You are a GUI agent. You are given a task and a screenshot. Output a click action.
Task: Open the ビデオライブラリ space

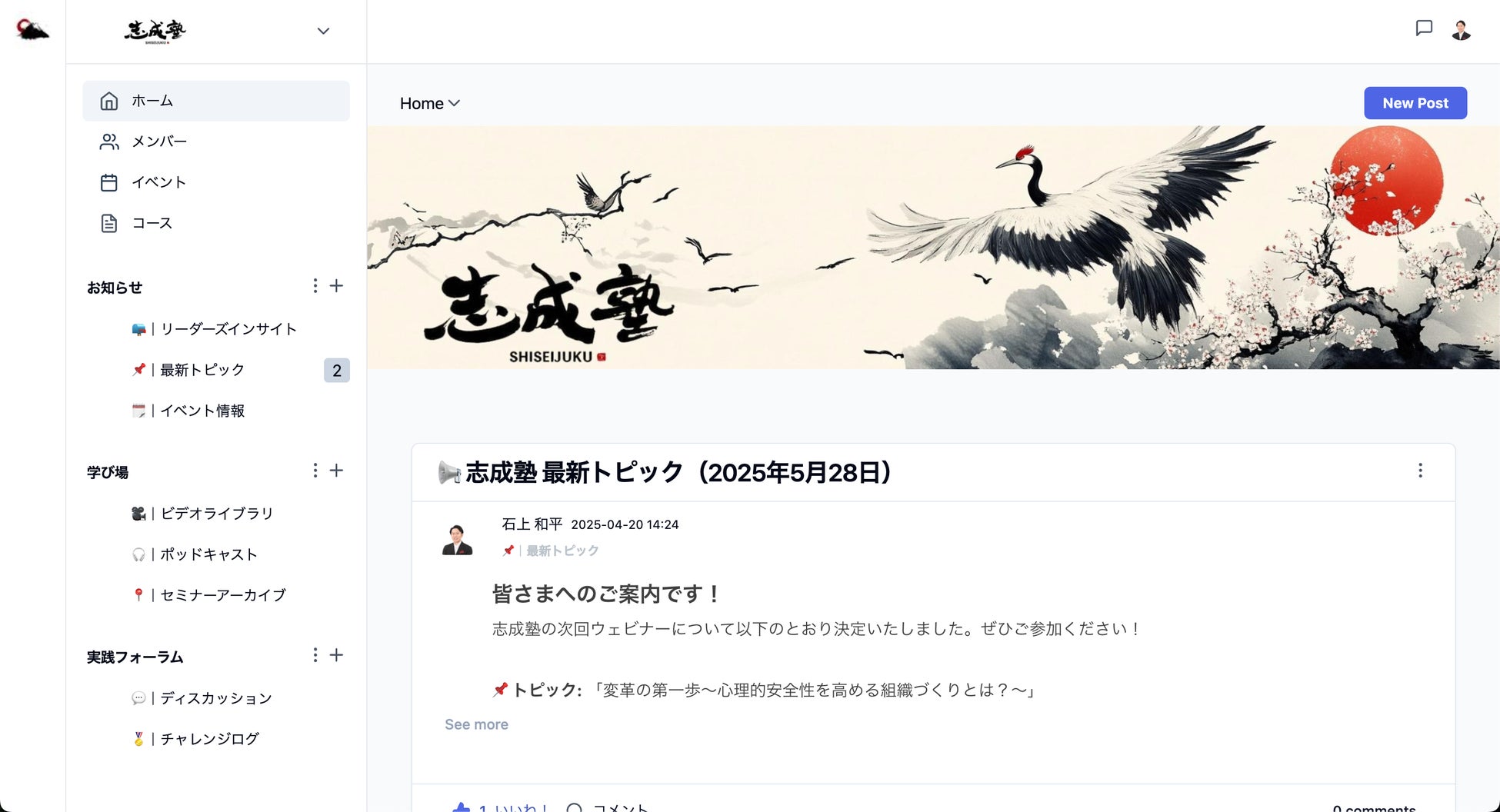[216, 513]
